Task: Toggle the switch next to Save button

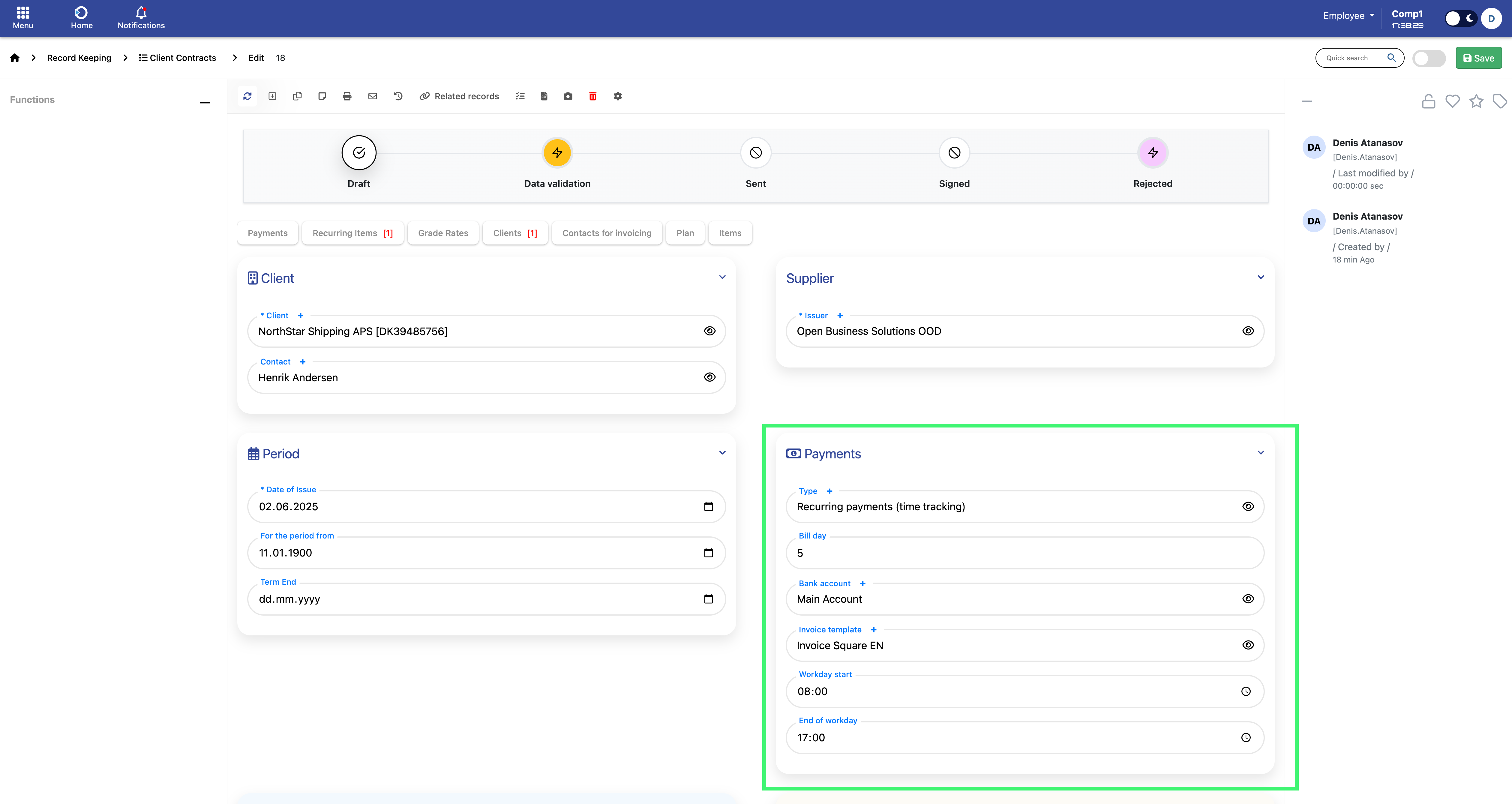Action: coord(1429,58)
